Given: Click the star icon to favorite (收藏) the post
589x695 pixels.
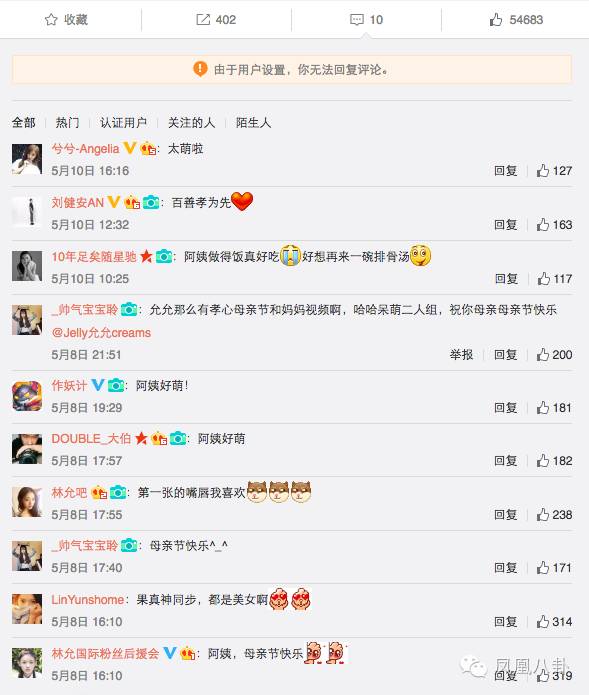Looking at the screenshot, I should 51,20.
